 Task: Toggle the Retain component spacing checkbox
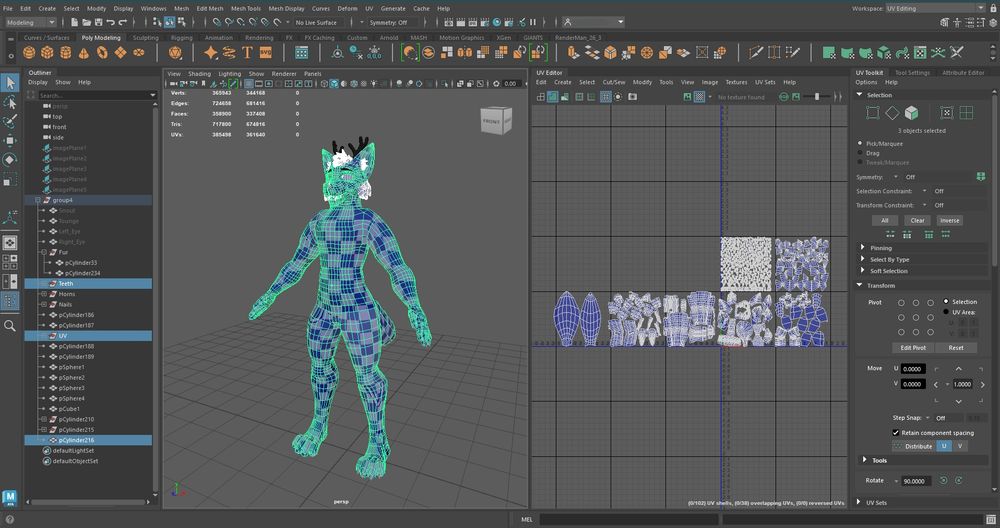click(895, 432)
